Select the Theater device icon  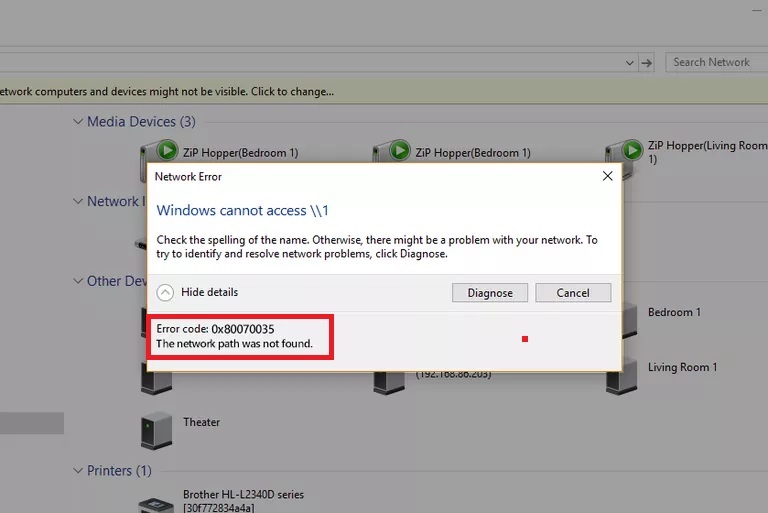[x=156, y=430]
